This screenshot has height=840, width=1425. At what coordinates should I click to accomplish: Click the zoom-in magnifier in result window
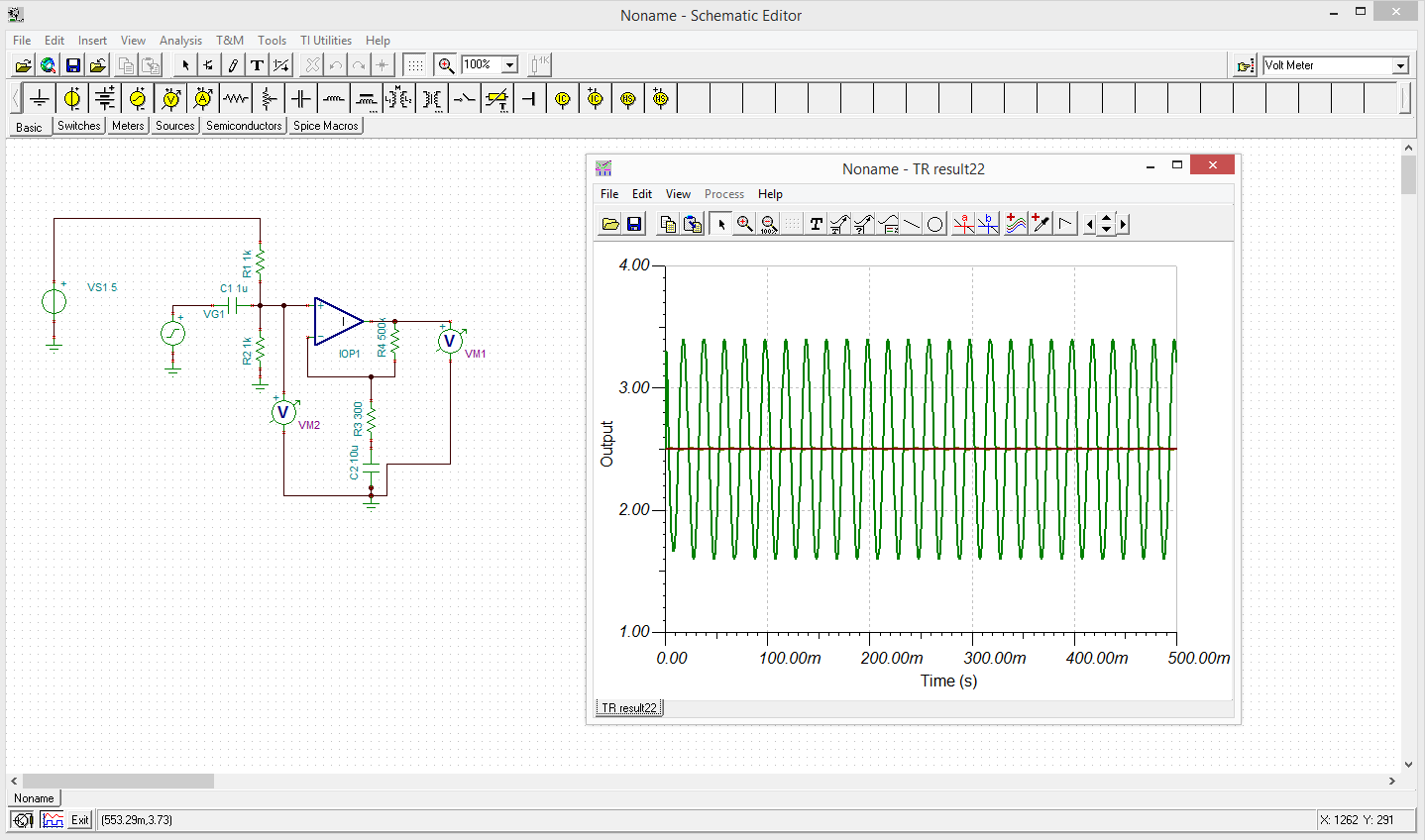(x=744, y=224)
